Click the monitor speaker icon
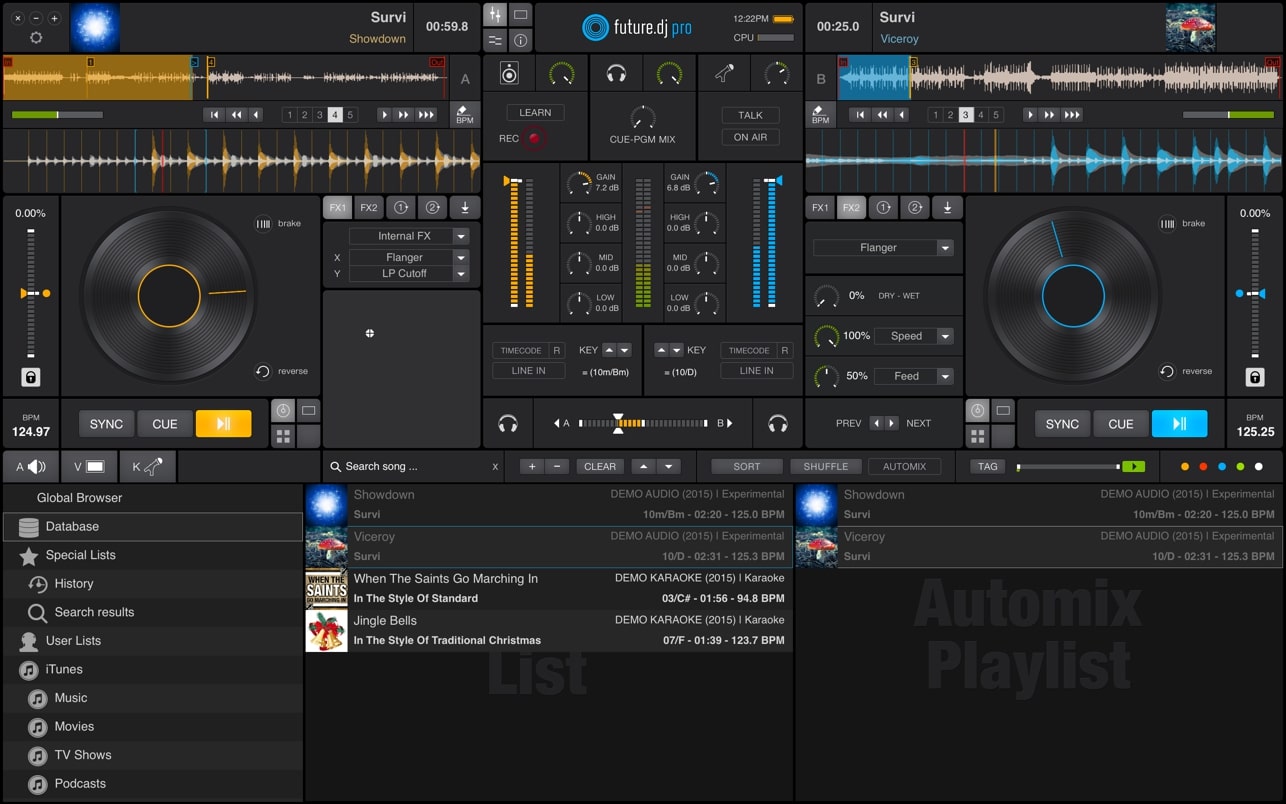Screen dimensions: 1286x804 509,72
